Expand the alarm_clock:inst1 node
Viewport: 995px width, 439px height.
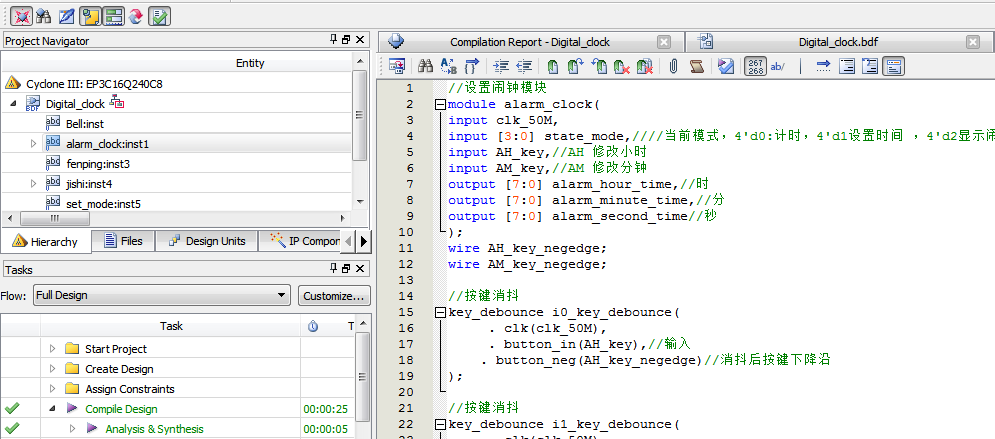(34, 144)
